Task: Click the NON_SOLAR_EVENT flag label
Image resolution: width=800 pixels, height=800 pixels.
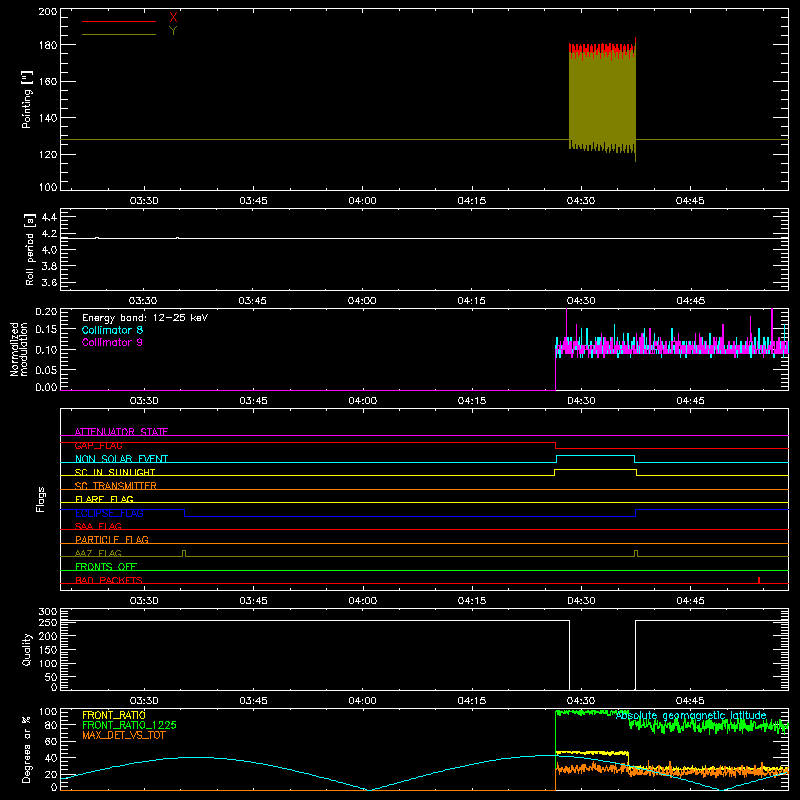Action: (x=121, y=459)
